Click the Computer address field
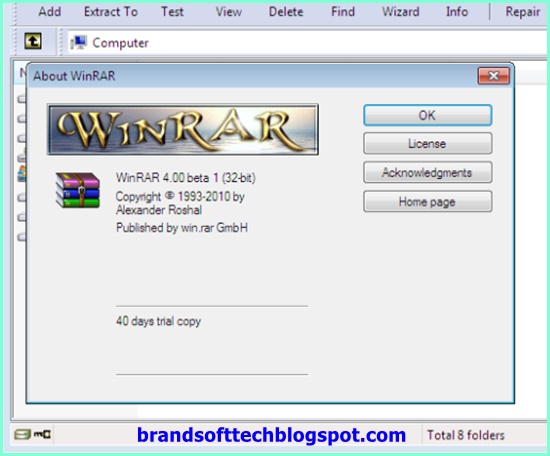The image size is (550, 456). pos(307,42)
